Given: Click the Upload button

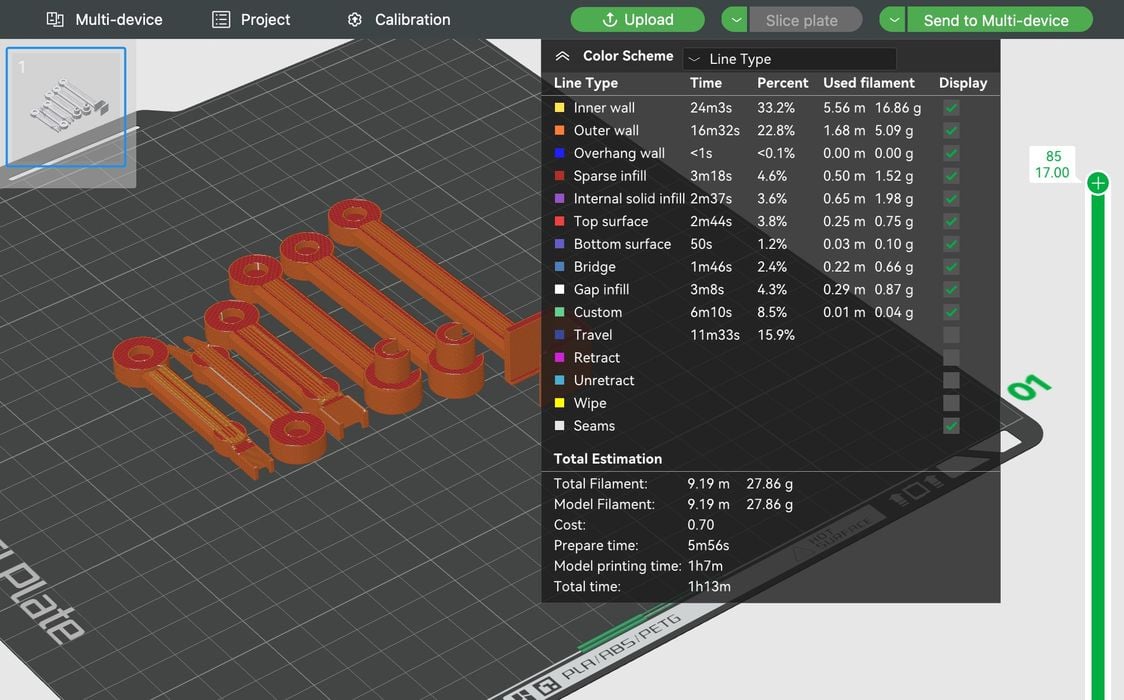Looking at the screenshot, I should pyautogui.click(x=637, y=20).
